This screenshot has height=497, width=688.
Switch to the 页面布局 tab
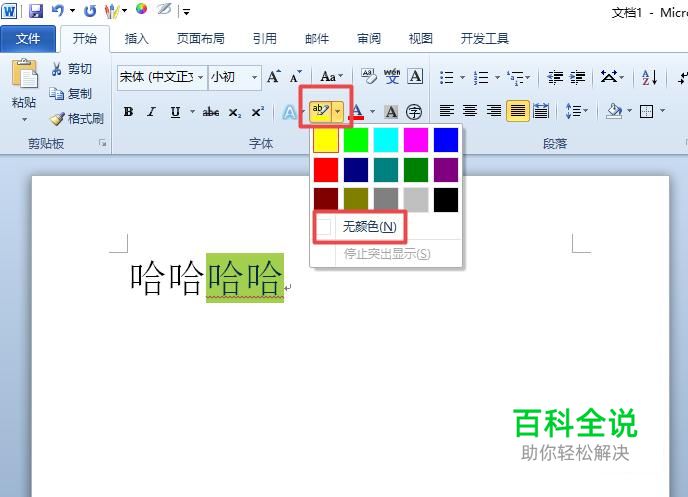point(201,39)
